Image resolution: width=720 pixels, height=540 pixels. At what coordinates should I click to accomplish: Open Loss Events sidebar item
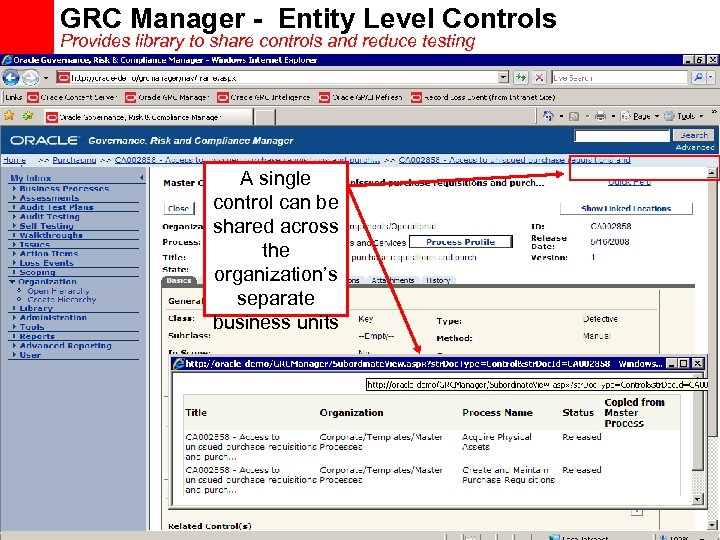click(x=46, y=263)
